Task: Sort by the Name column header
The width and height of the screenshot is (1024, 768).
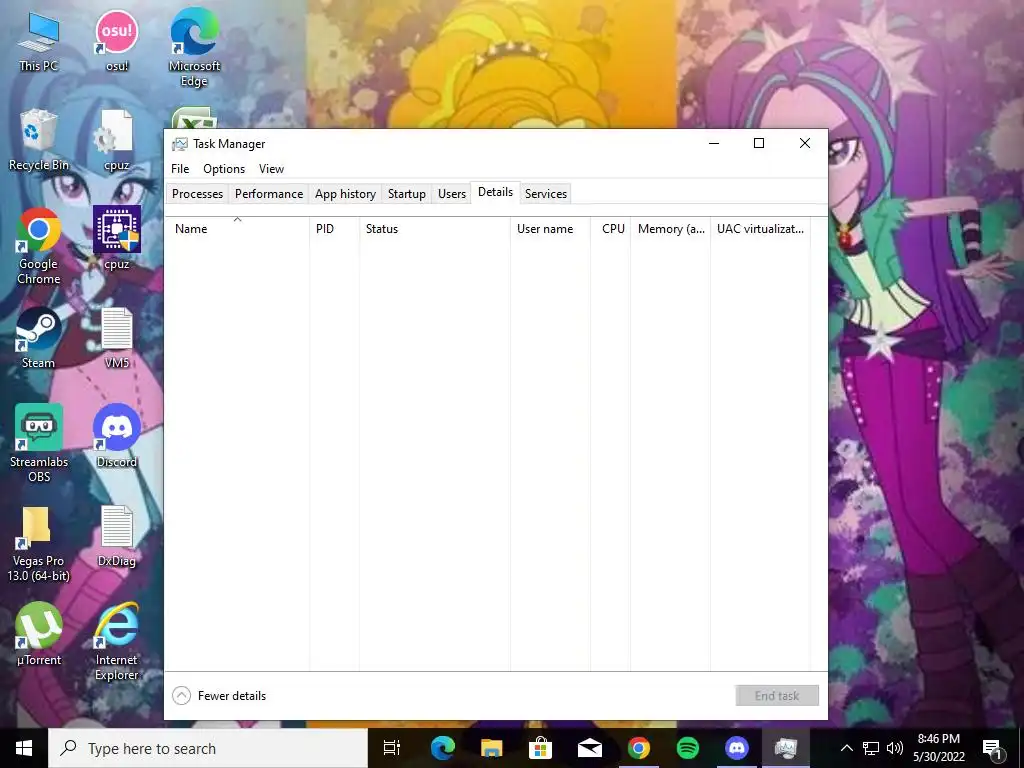Action: coord(237,229)
